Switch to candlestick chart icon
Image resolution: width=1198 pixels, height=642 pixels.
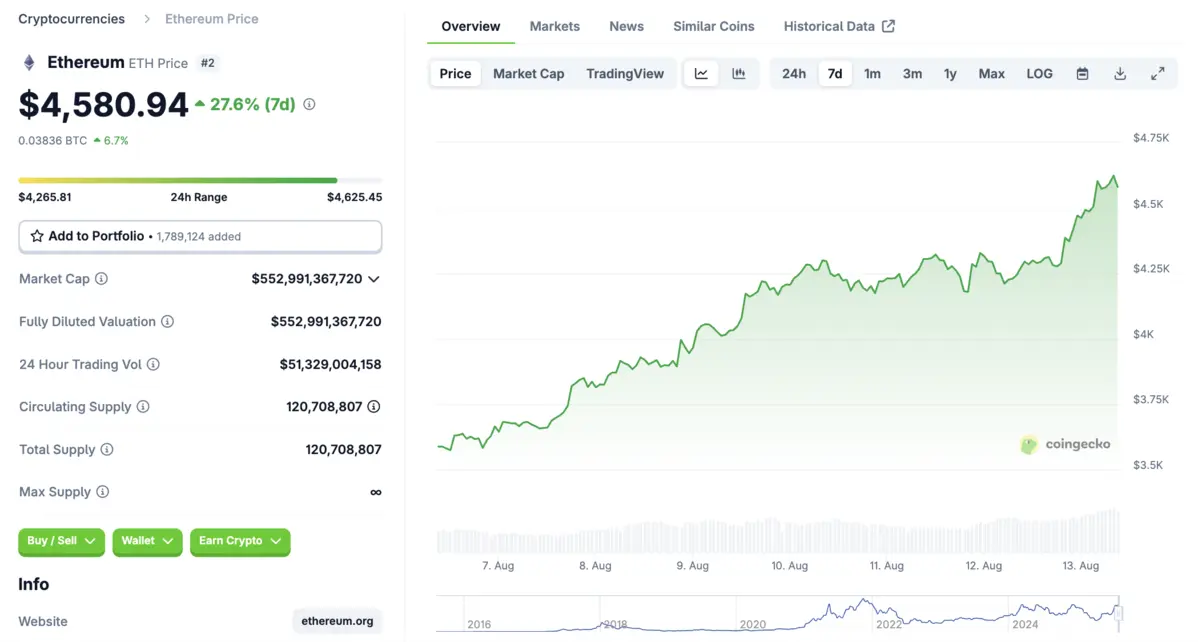coord(737,73)
